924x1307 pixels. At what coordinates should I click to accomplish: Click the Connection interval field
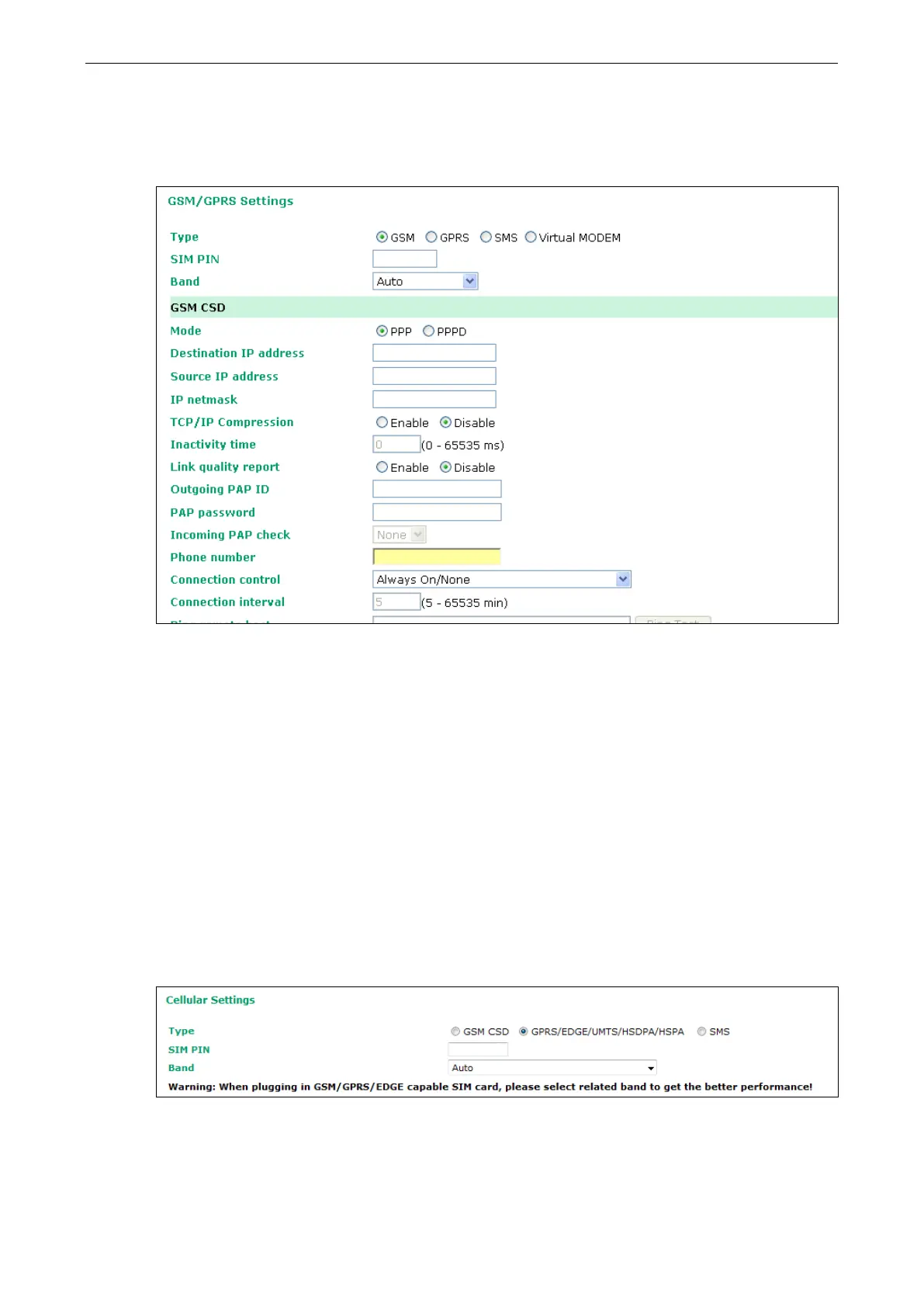tap(396, 602)
